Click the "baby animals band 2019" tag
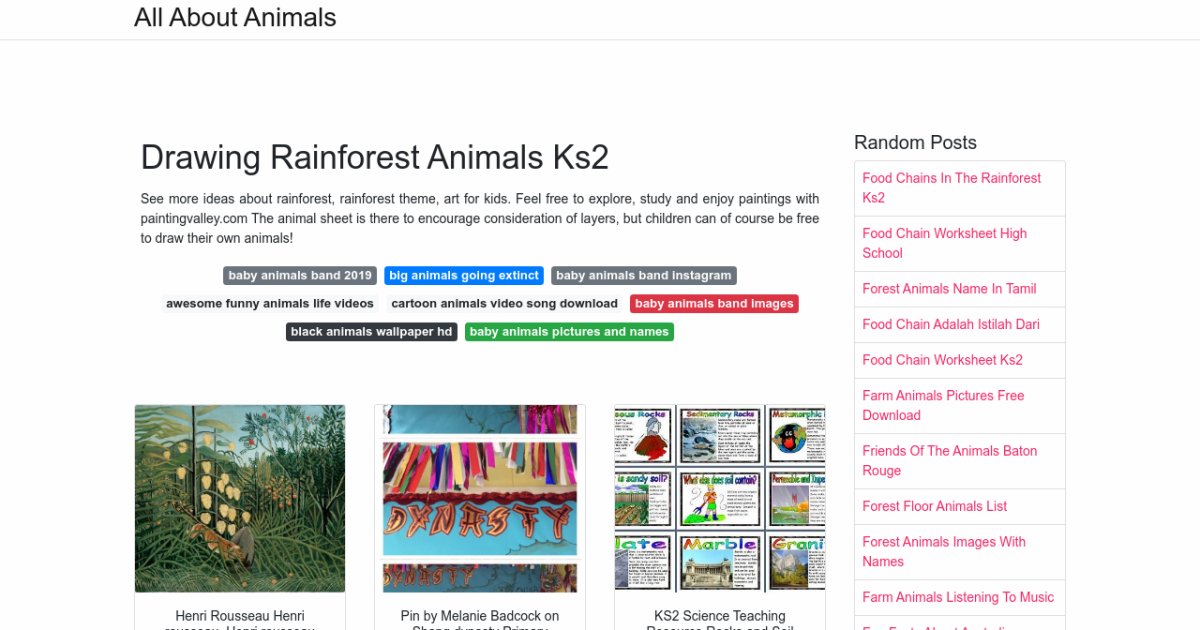Screen dimensions: 1200x630 point(299,275)
